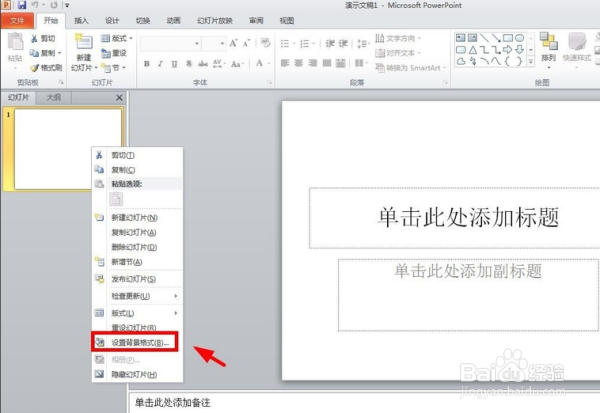Click the Undo arrow in quick access toolbar
The width and height of the screenshot is (600, 413).
[35, 5]
